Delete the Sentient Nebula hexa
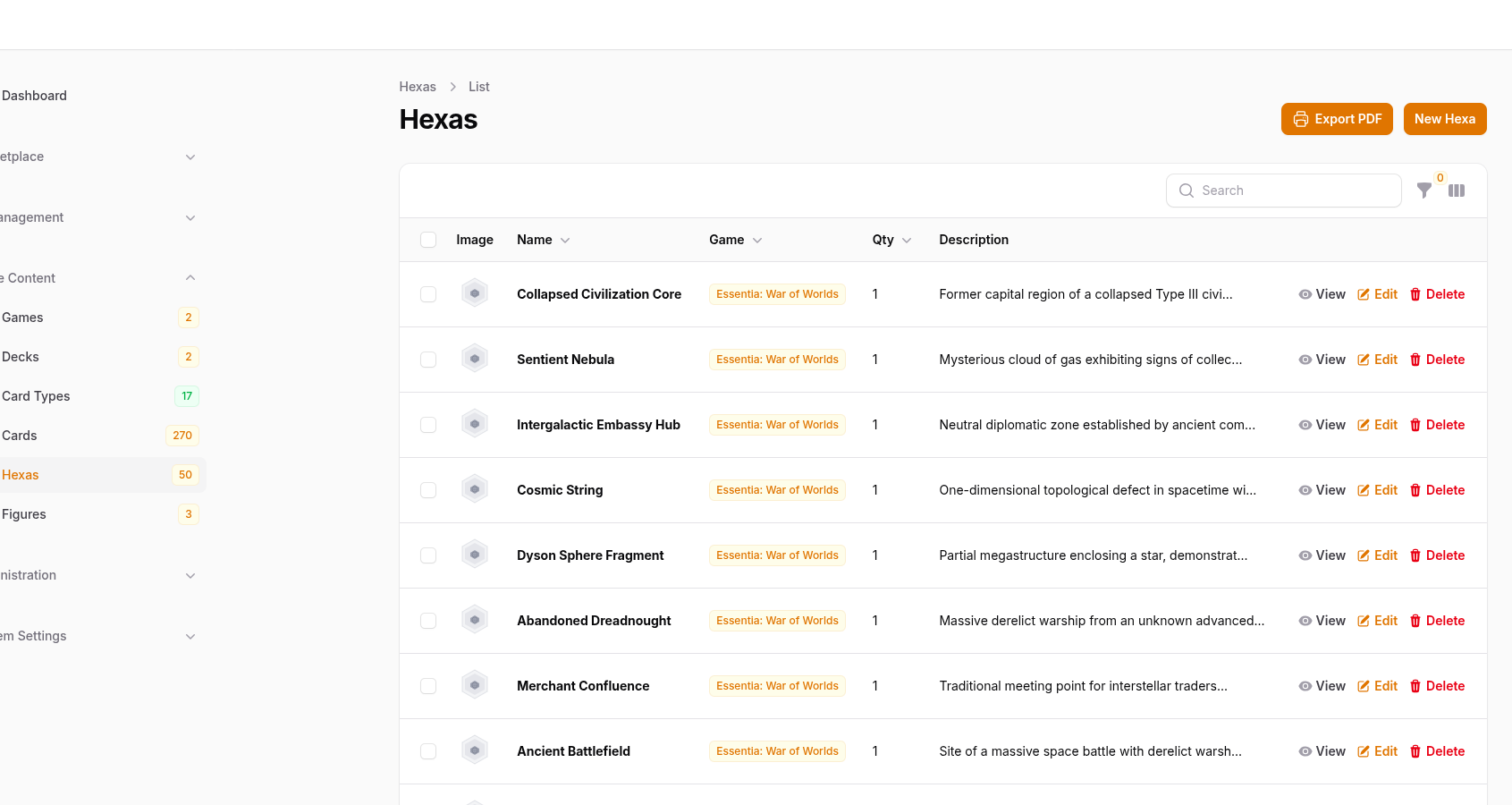The height and width of the screenshot is (805, 1512). point(1437,360)
